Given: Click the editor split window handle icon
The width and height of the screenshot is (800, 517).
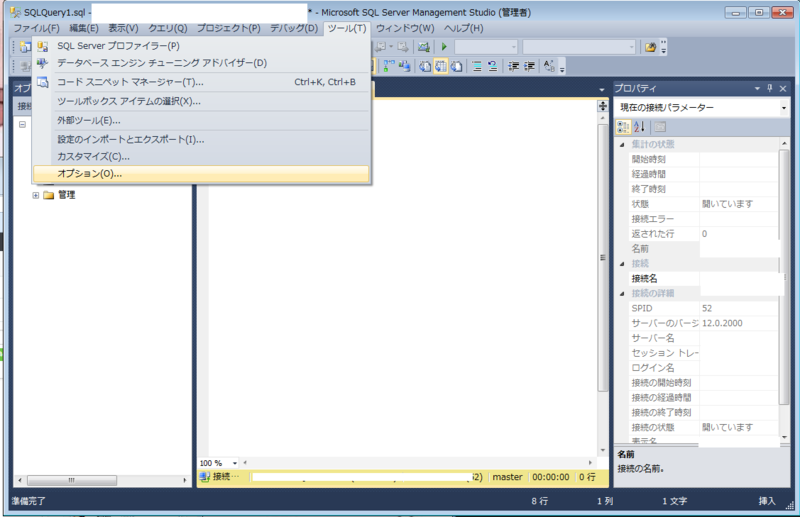Looking at the screenshot, I should coord(603,106).
